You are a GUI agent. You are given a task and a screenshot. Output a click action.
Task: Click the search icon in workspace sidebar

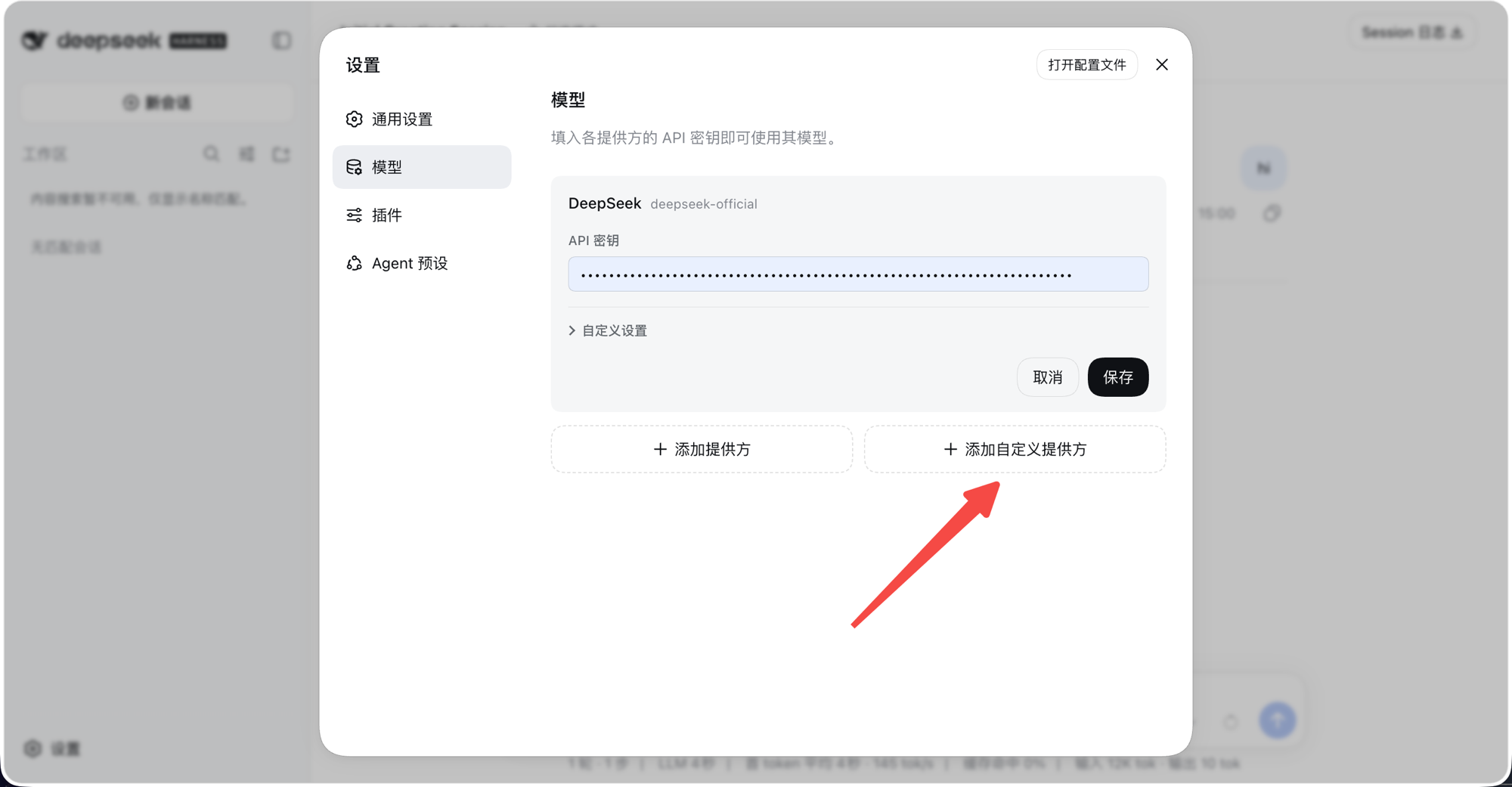tap(212, 154)
